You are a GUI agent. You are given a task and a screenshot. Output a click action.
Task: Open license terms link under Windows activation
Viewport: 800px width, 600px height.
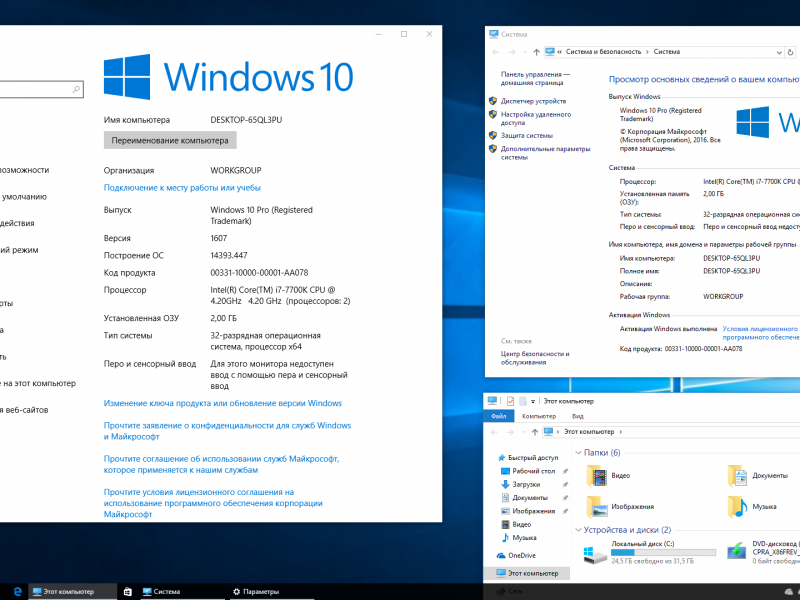761,333
